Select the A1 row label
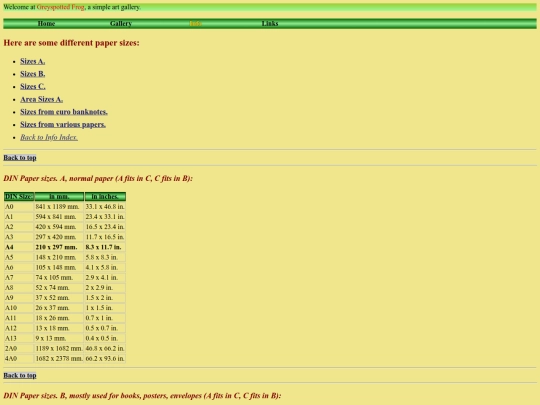 19,217
